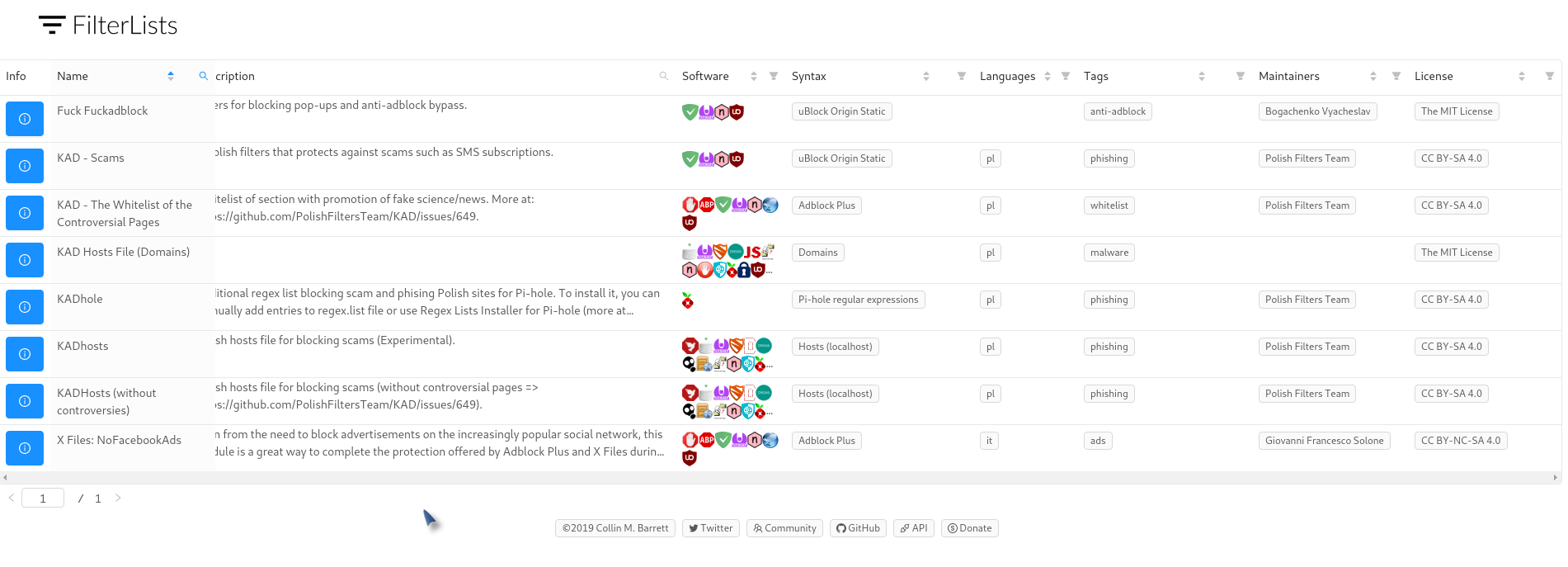
Task: Click ABP icon in KAD Whitelist row
Action: [706, 205]
